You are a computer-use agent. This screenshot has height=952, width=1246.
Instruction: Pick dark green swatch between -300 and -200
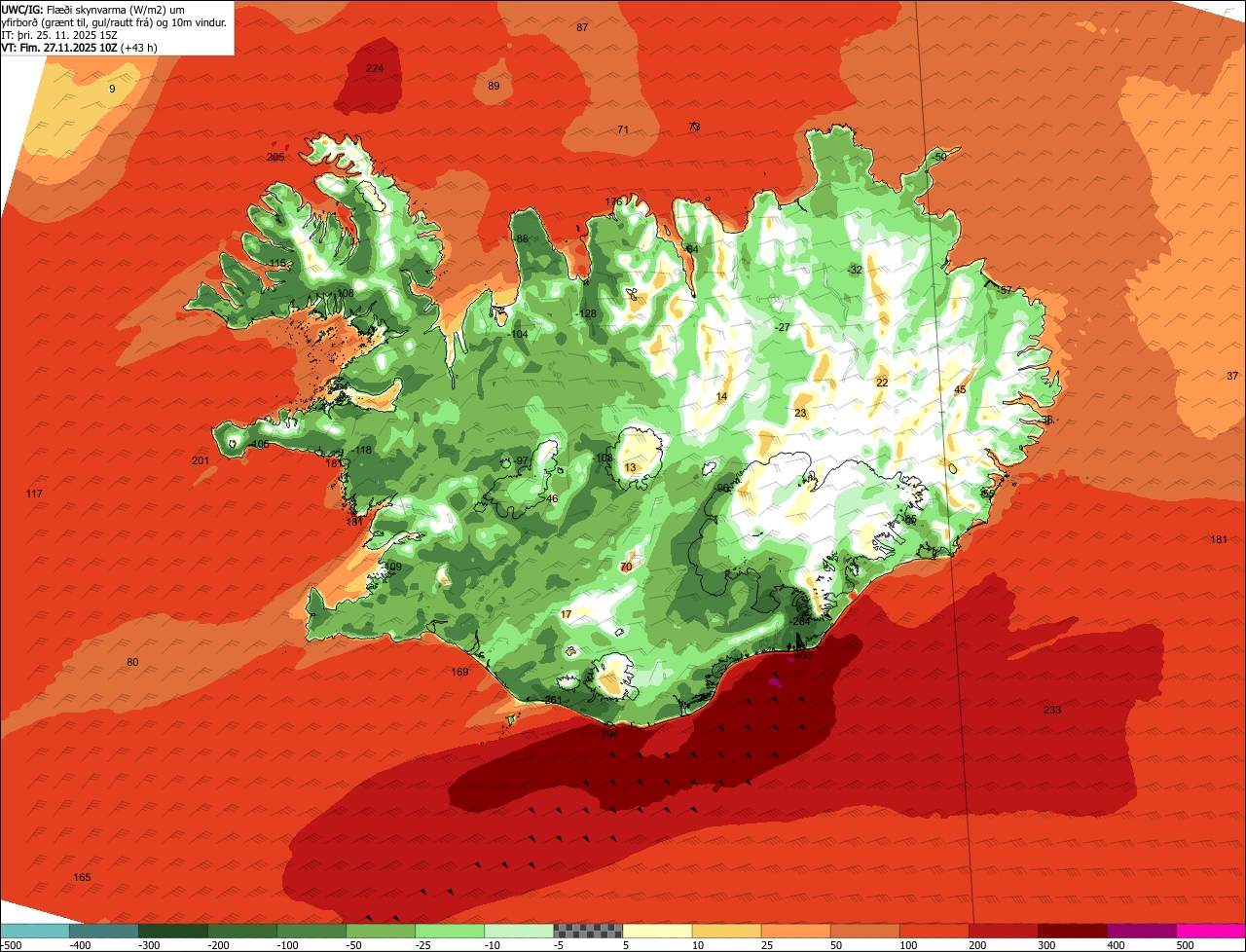173,931
